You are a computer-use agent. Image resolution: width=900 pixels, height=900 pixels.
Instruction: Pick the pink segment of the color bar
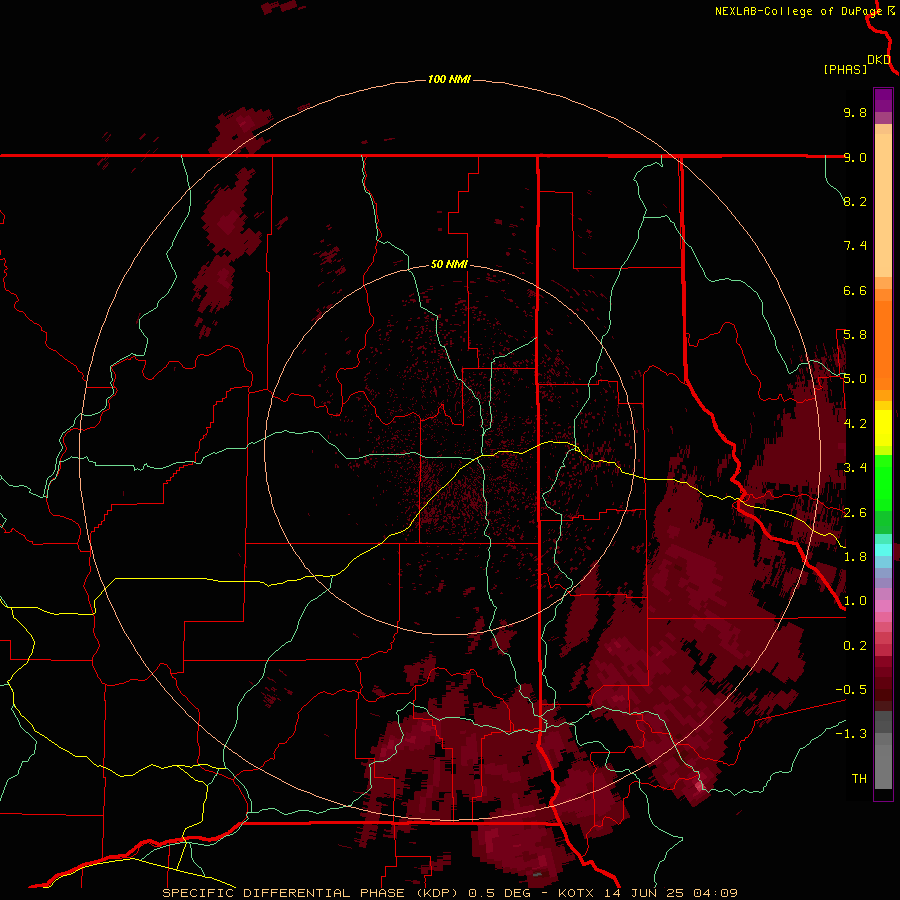[883, 606]
